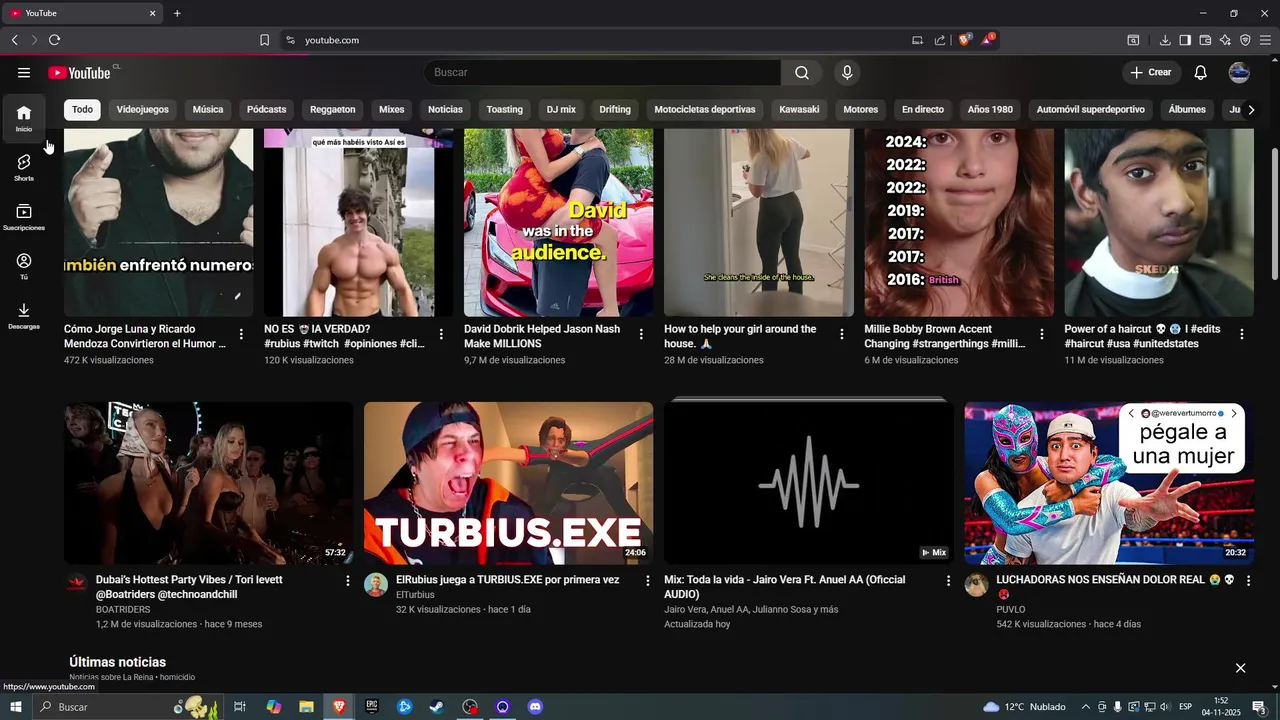Reload the page in the browser
This screenshot has height=720, width=1280.
point(54,40)
